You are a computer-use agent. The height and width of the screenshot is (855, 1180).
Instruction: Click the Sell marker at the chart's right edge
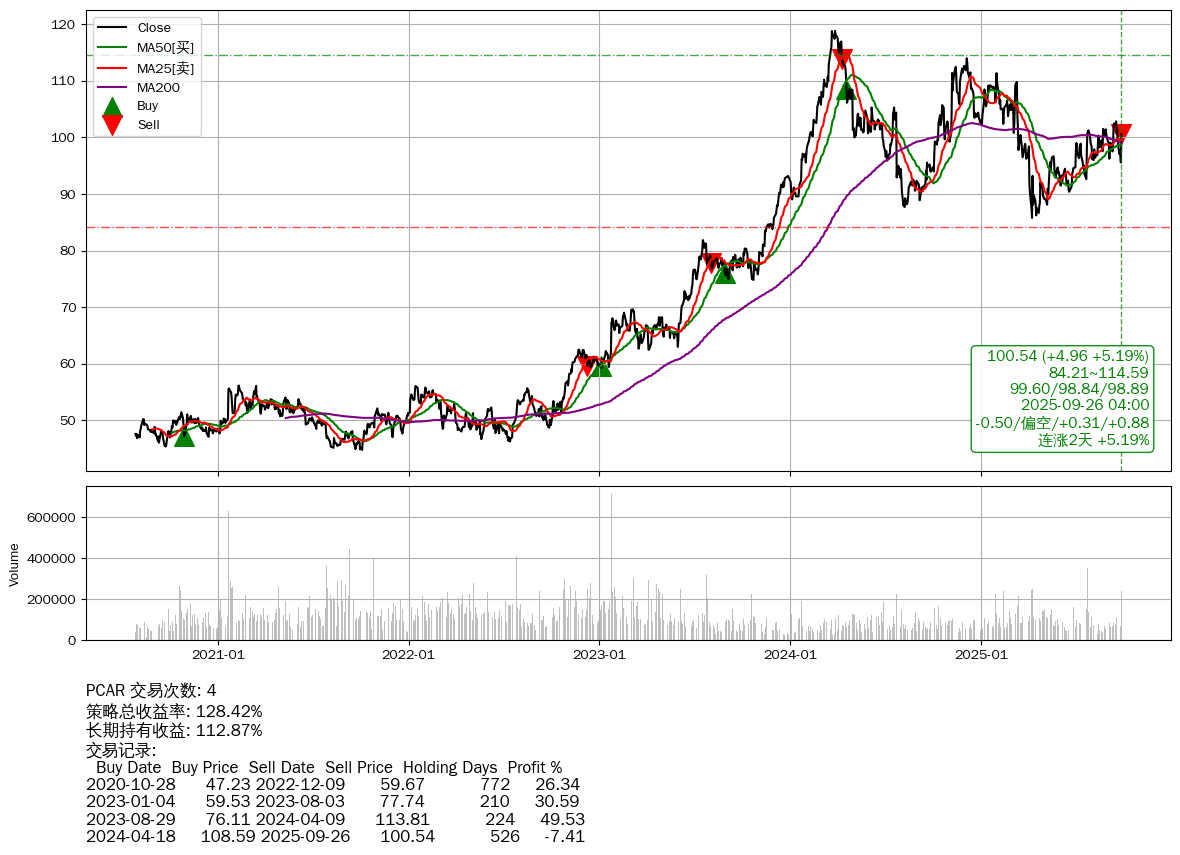pos(1122,133)
